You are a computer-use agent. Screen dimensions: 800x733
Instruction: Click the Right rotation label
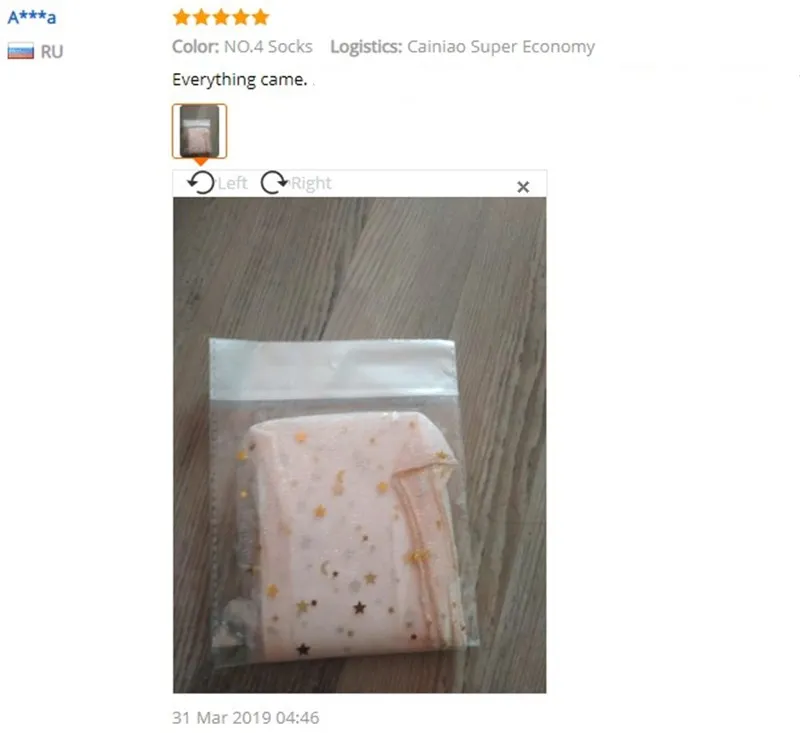click(x=311, y=183)
